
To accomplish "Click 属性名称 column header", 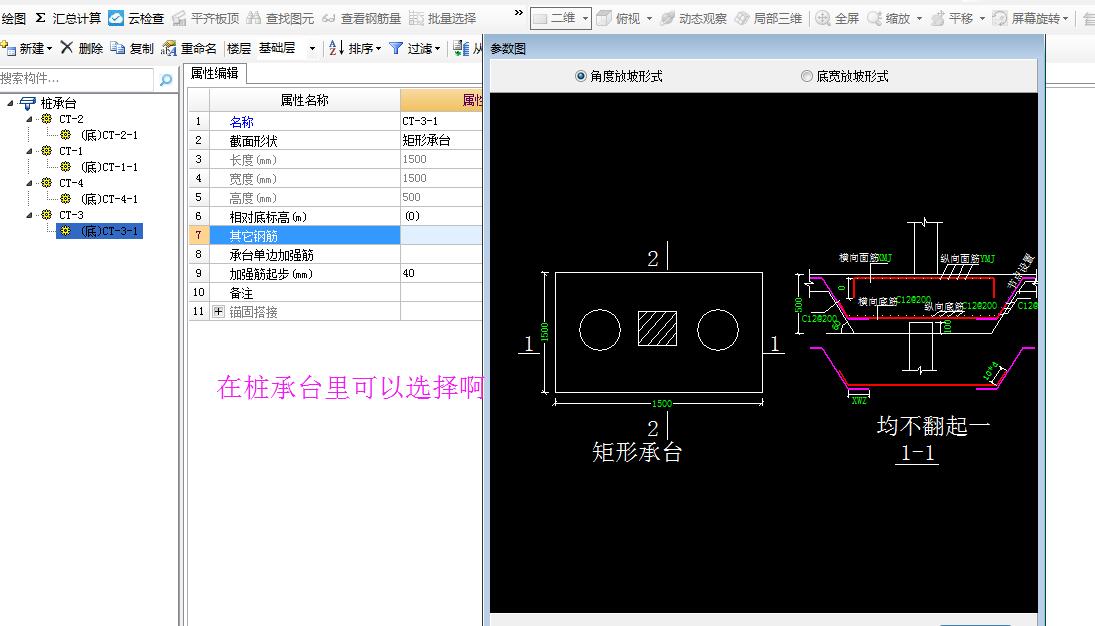I will click(x=304, y=100).
